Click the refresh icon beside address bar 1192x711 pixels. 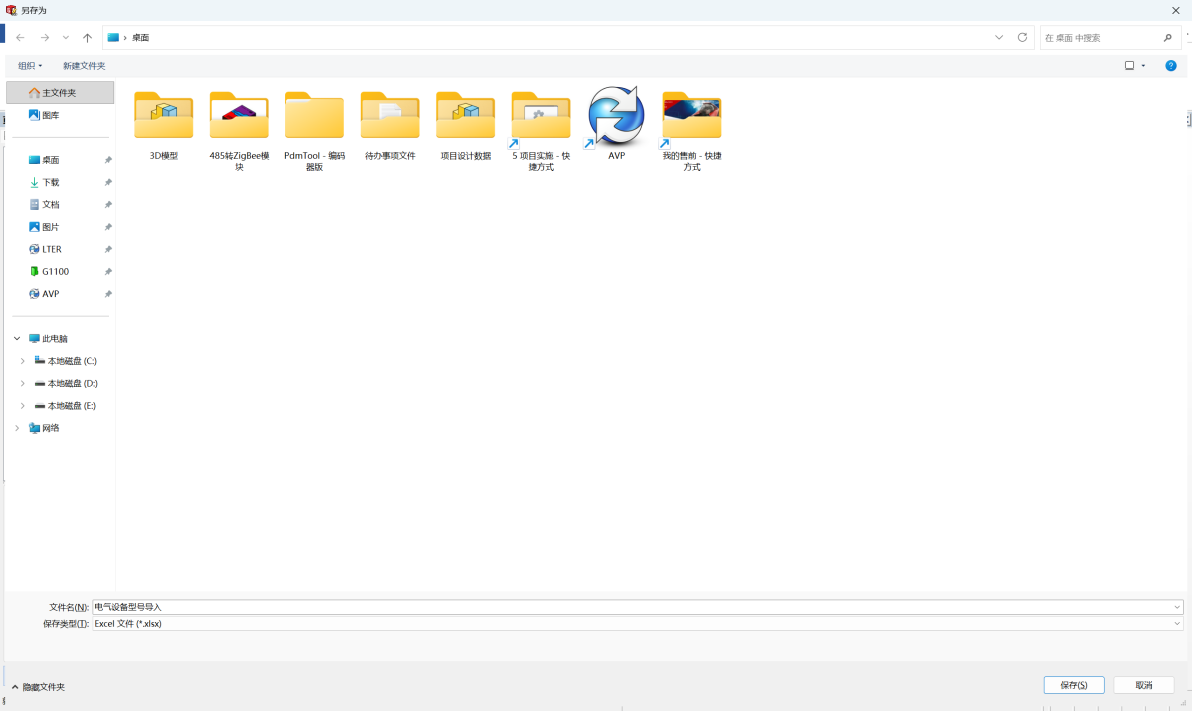tap(1022, 37)
